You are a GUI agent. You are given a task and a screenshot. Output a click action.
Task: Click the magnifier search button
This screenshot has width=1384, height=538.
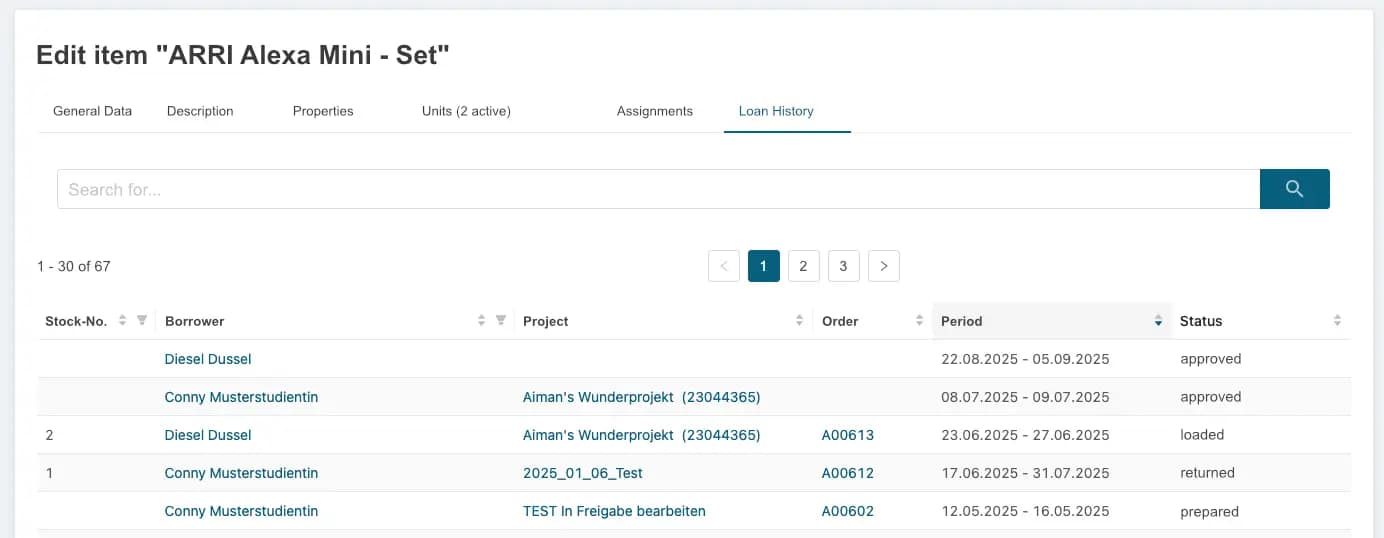coord(1294,189)
